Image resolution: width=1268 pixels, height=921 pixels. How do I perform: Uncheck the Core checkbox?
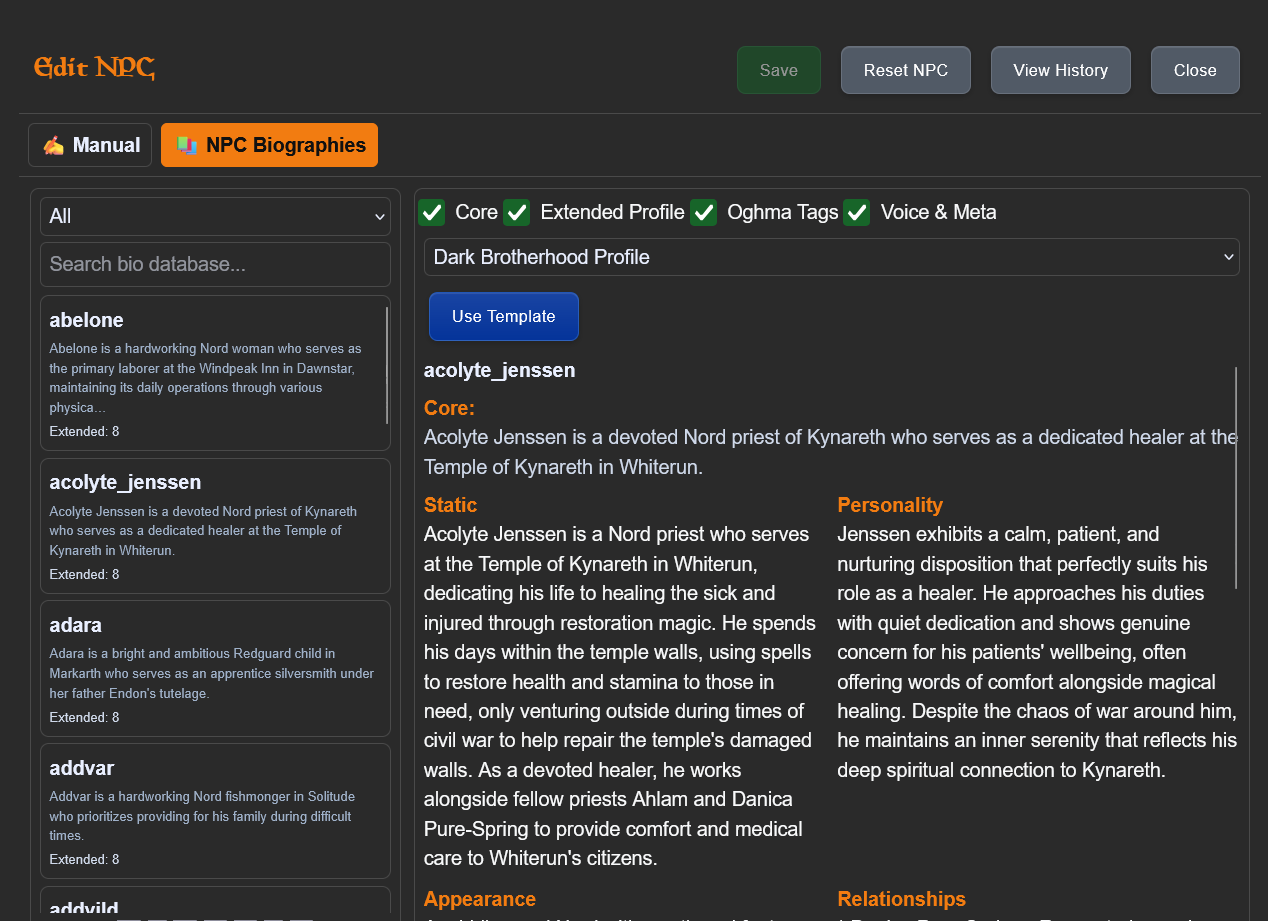click(431, 213)
